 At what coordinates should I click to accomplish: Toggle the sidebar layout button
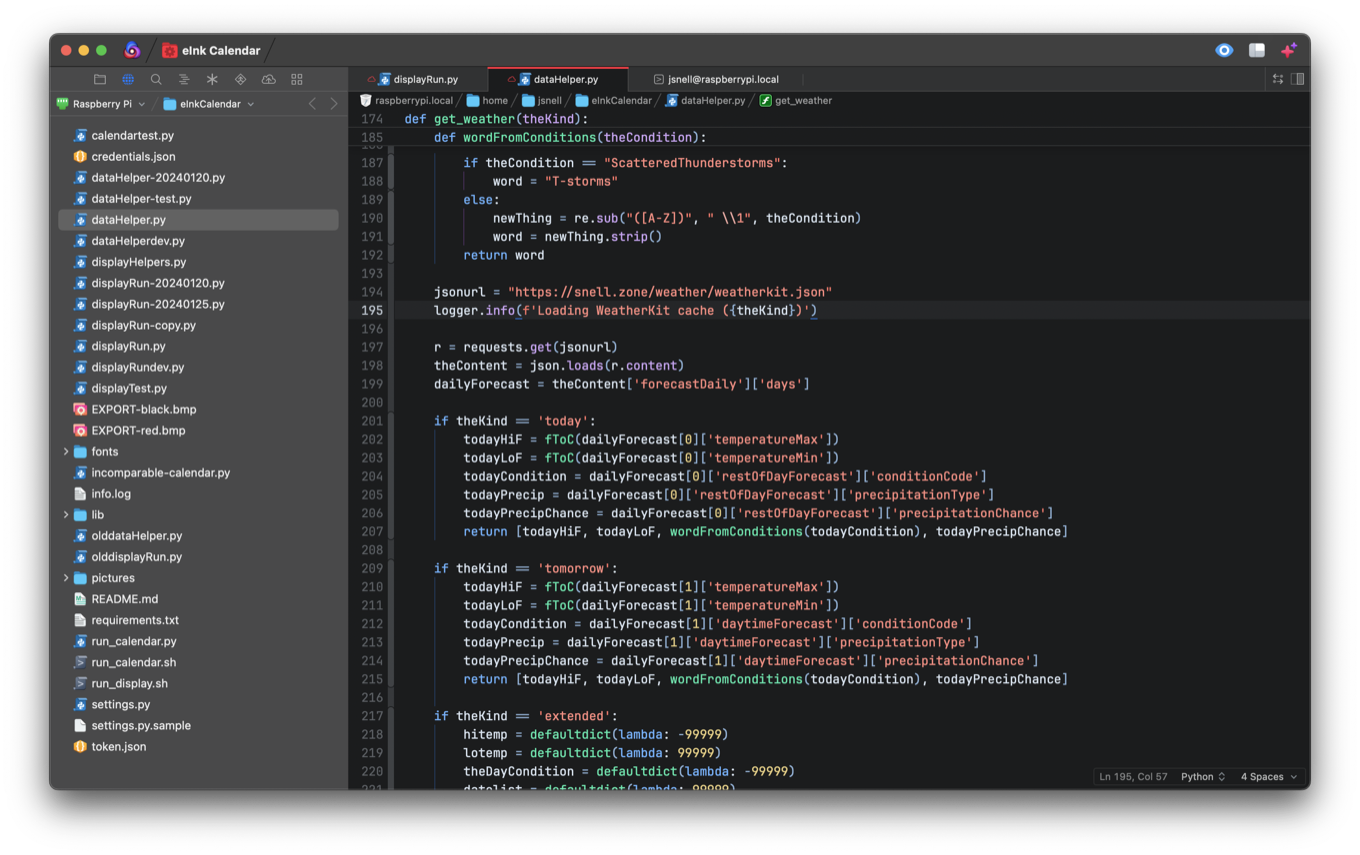click(x=1257, y=50)
